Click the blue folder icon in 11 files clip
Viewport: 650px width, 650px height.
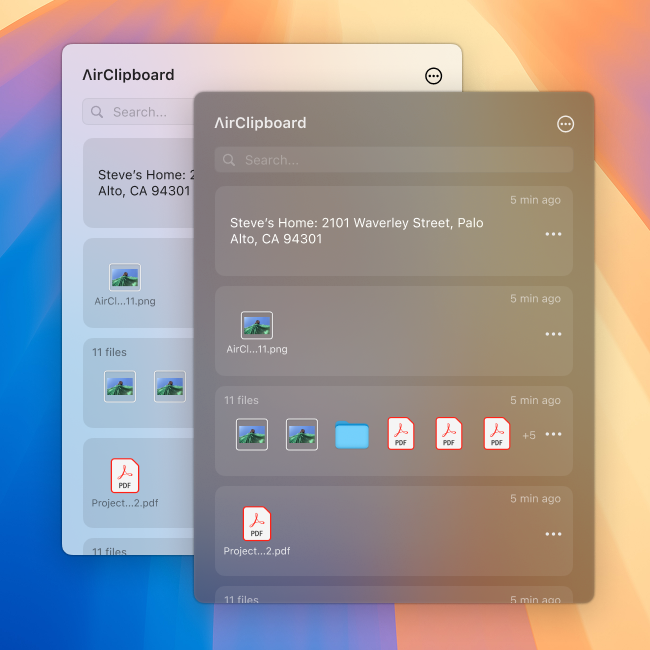352,435
